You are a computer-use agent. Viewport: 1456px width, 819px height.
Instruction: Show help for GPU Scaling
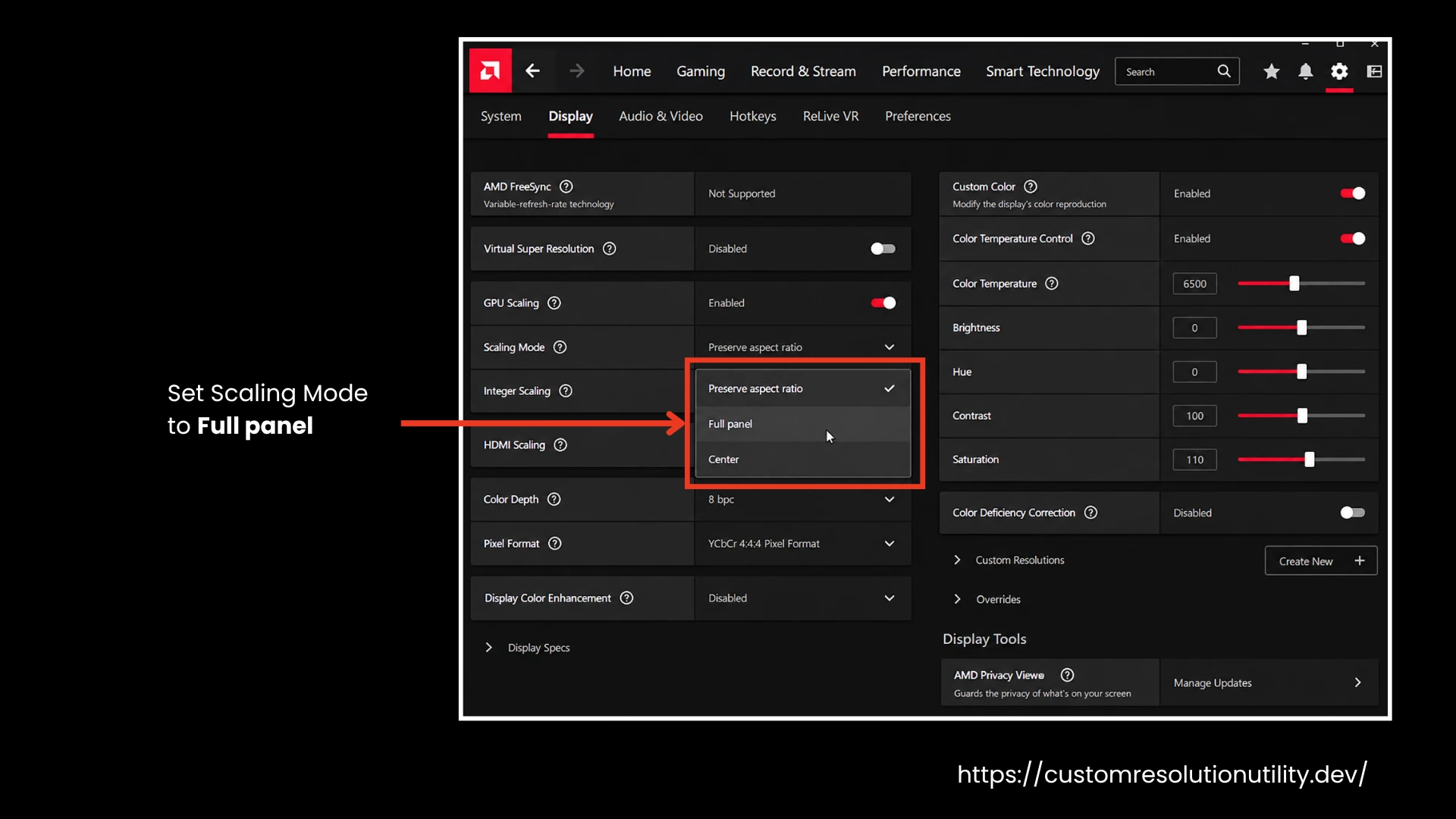pos(554,303)
